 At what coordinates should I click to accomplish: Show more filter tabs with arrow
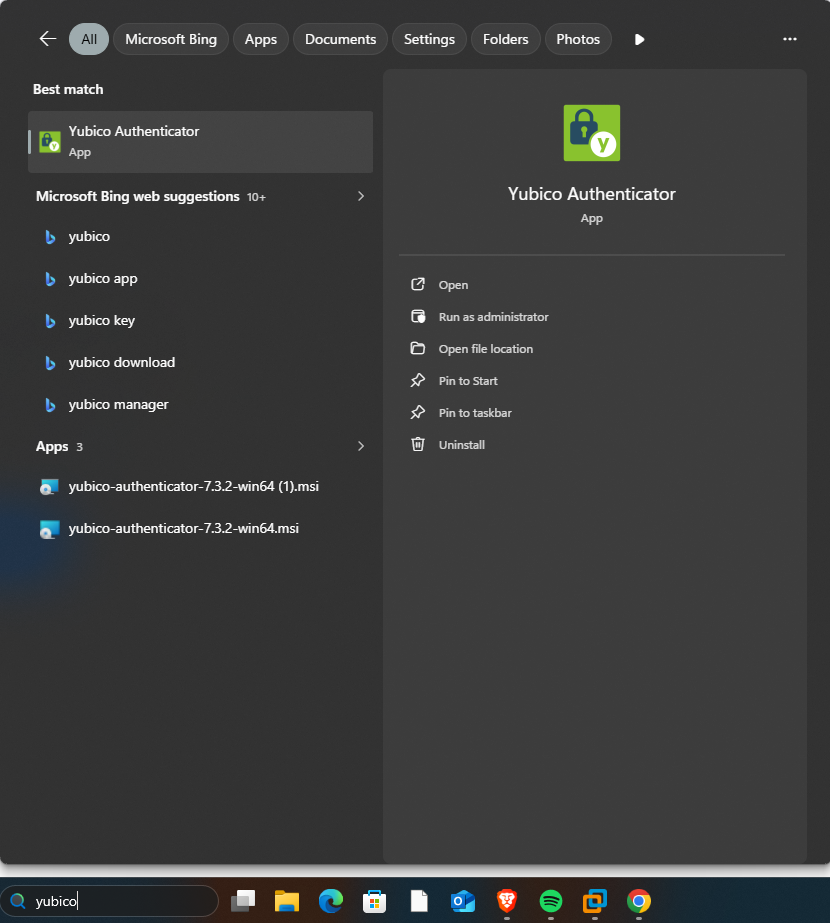640,39
